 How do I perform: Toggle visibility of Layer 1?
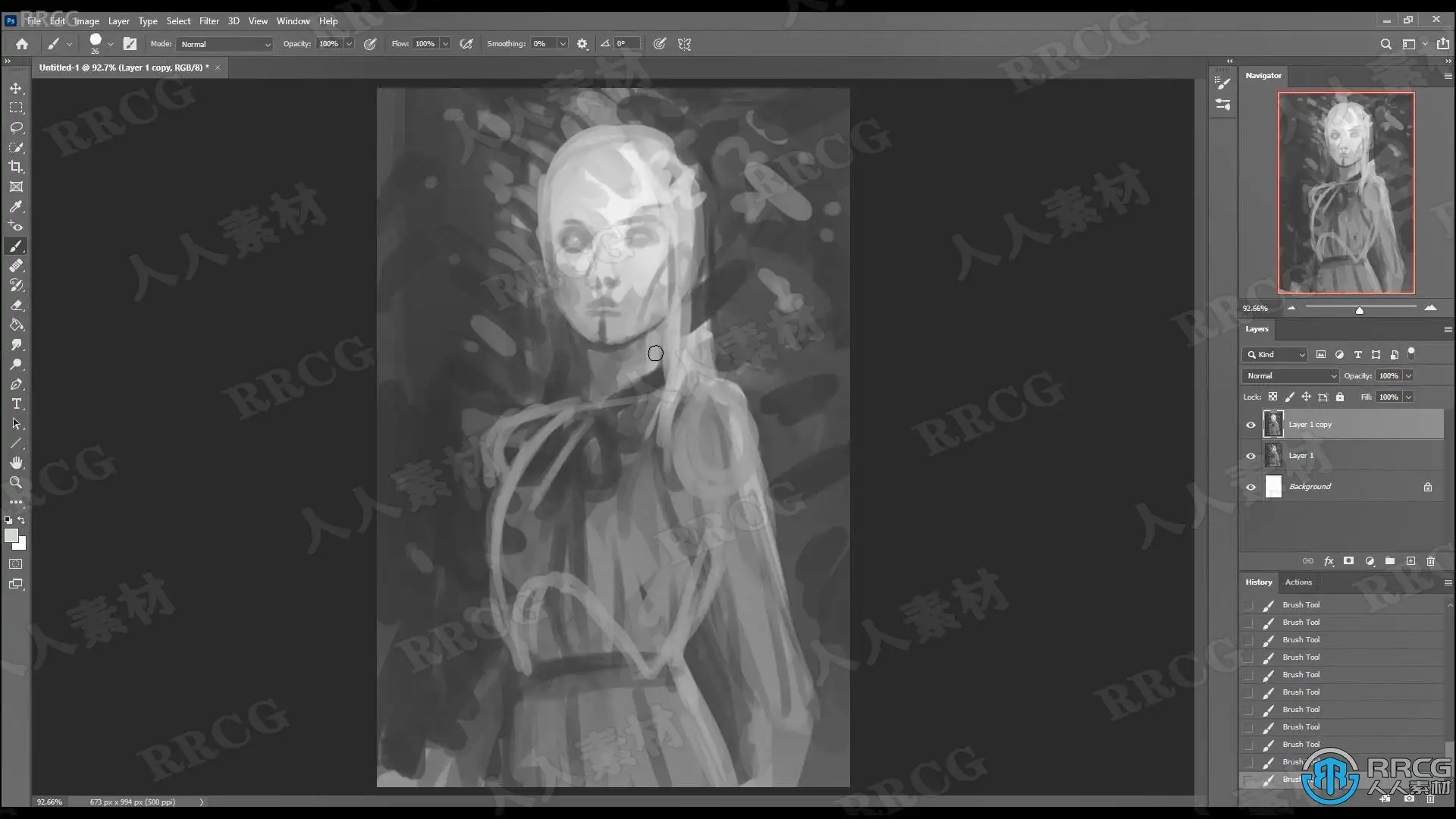pos(1250,456)
